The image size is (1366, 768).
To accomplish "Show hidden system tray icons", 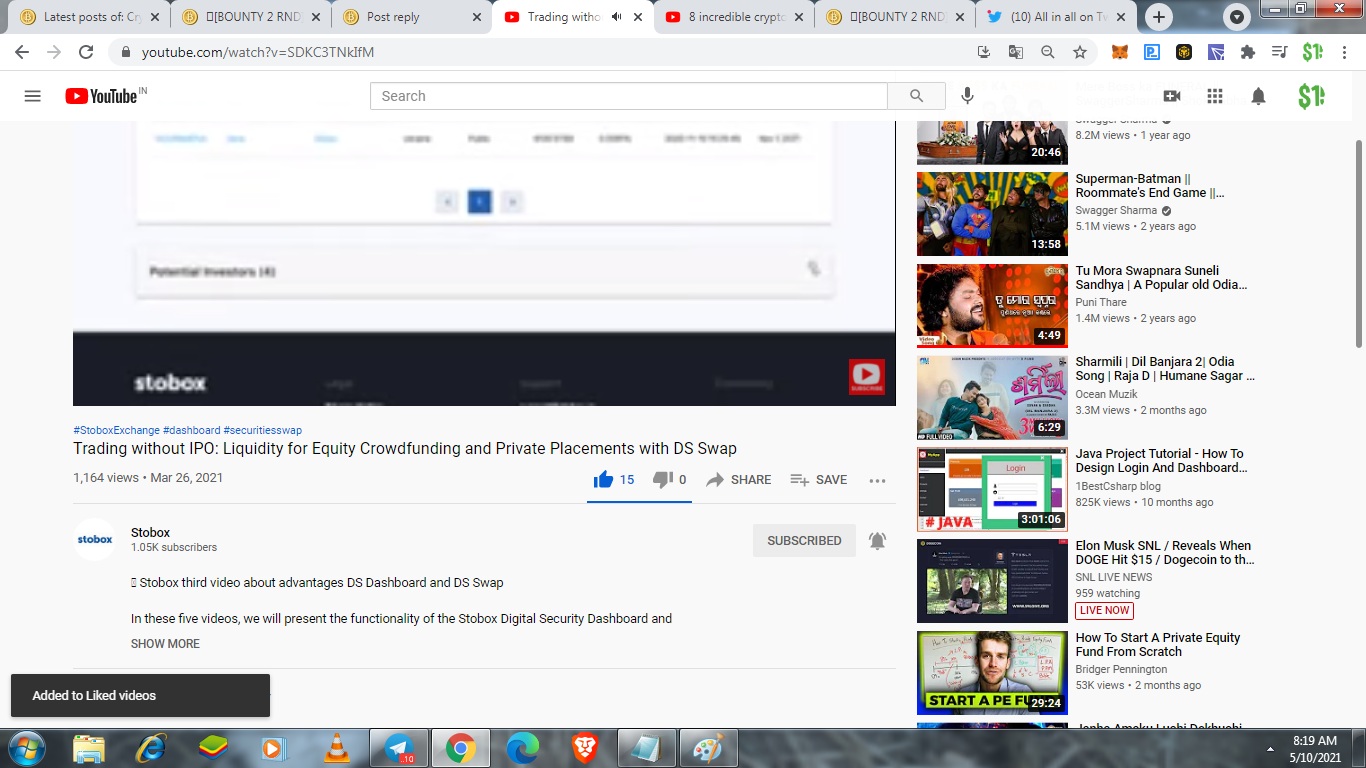I will point(1272,748).
